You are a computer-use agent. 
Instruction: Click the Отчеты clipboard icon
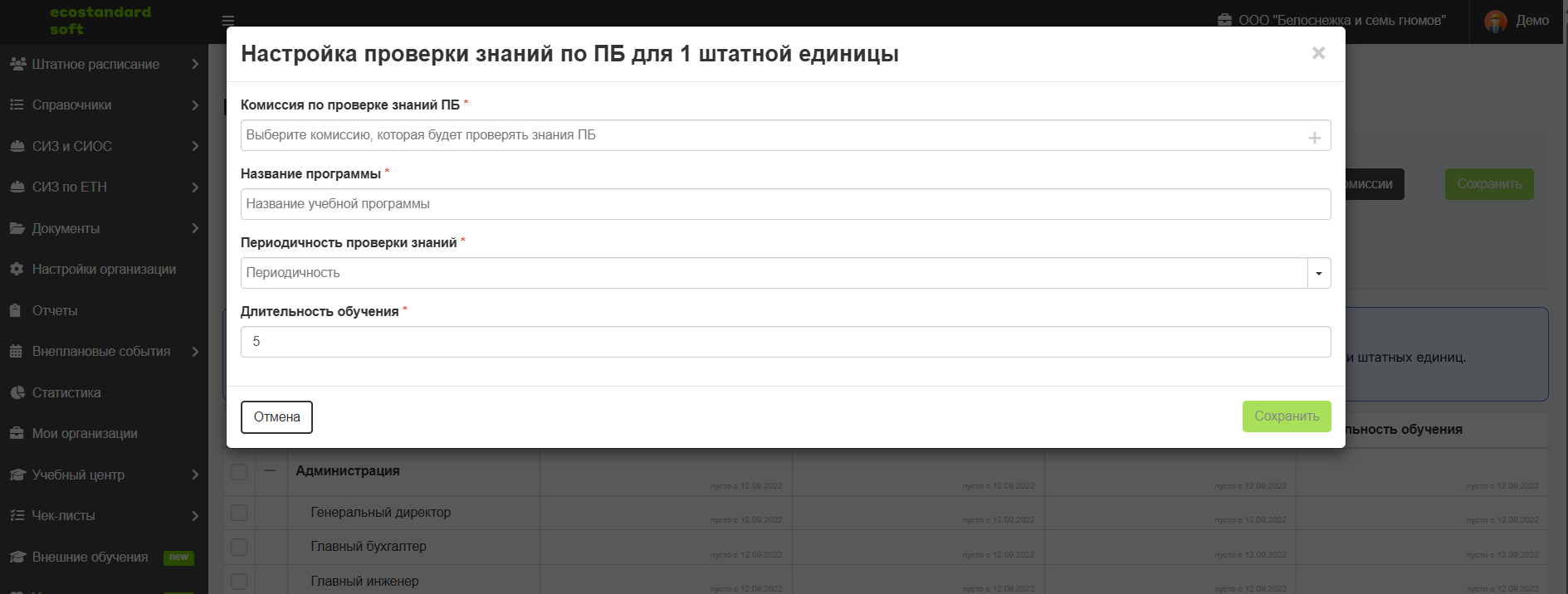[x=15, y=310]
